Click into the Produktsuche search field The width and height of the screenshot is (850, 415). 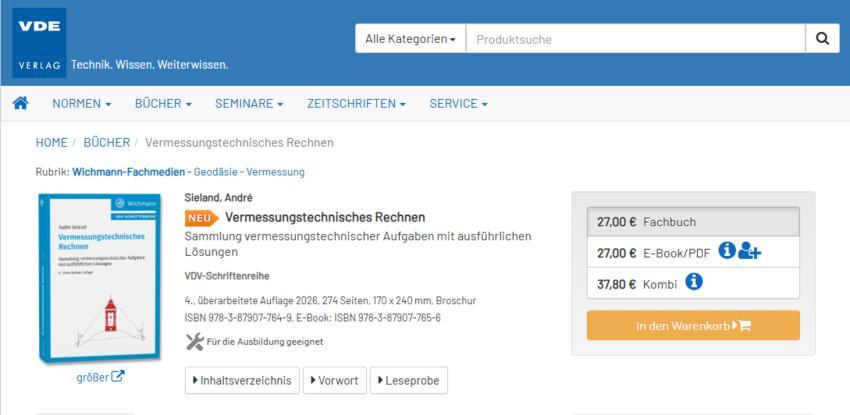[x=635, y=38]
